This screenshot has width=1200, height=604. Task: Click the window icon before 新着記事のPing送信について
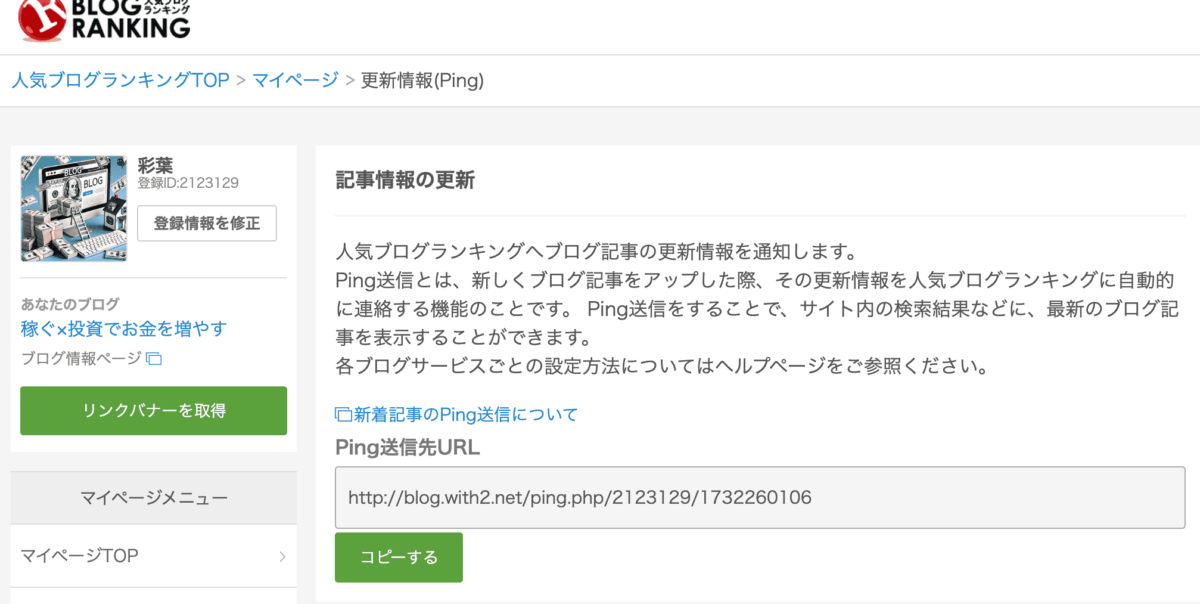coord(343,414)
